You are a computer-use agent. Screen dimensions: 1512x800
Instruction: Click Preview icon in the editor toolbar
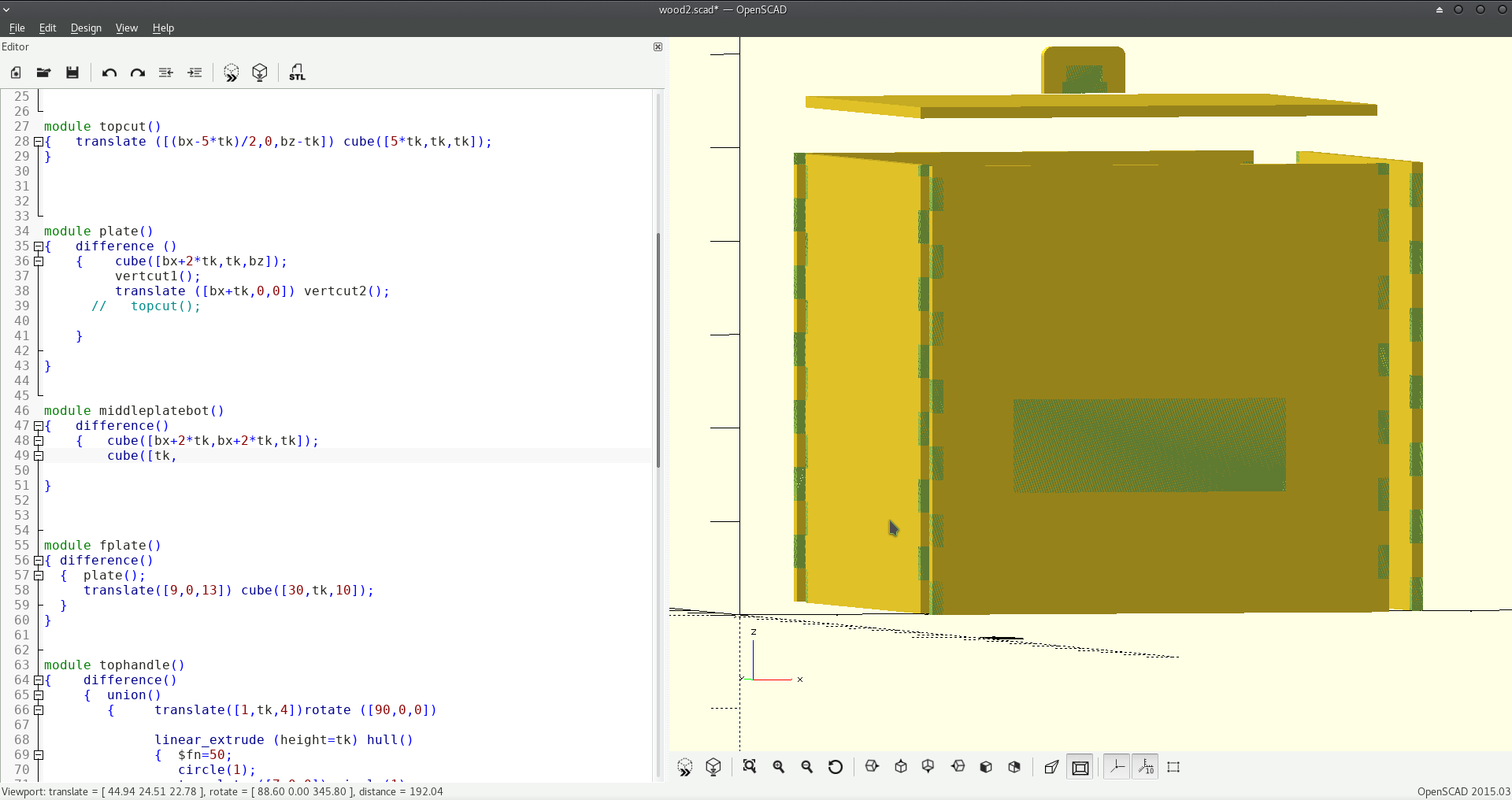(x=231, y=72)
